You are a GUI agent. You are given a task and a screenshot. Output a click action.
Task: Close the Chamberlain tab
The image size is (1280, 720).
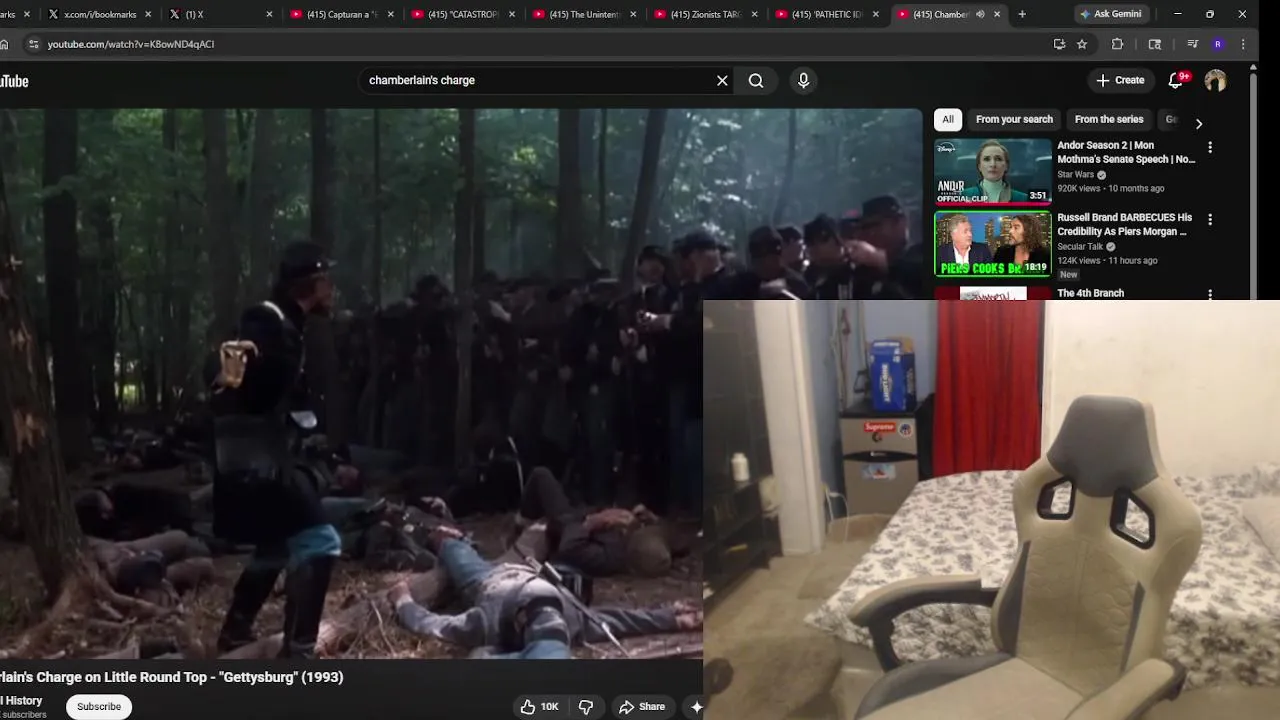pos(997,14)
